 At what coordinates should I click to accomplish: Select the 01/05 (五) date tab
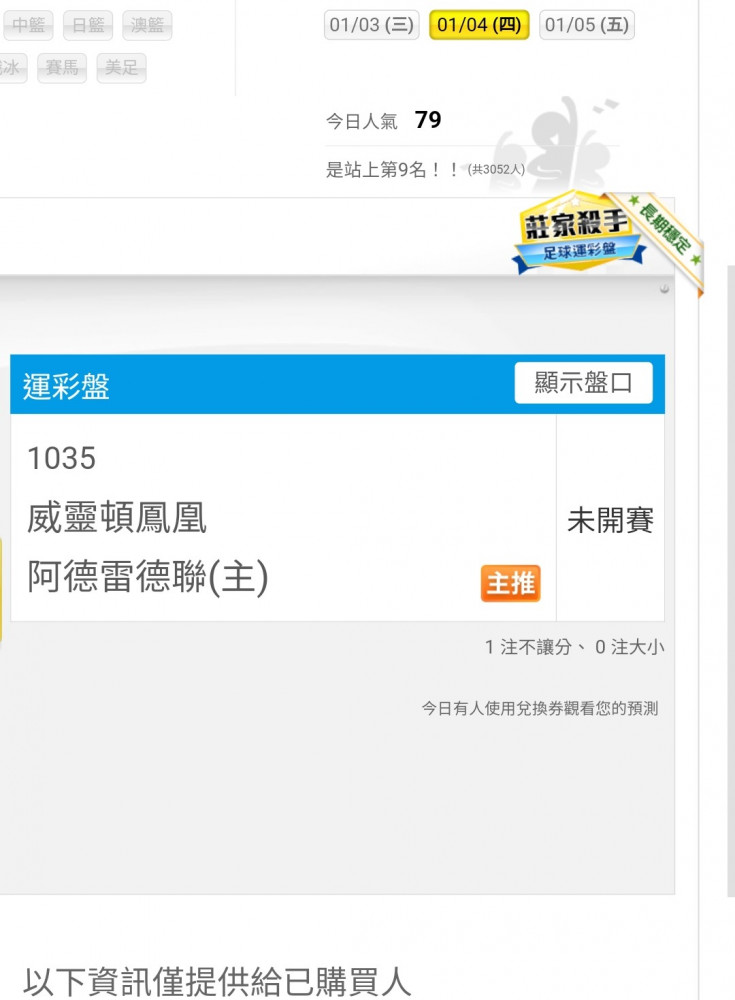pos(587,25)
